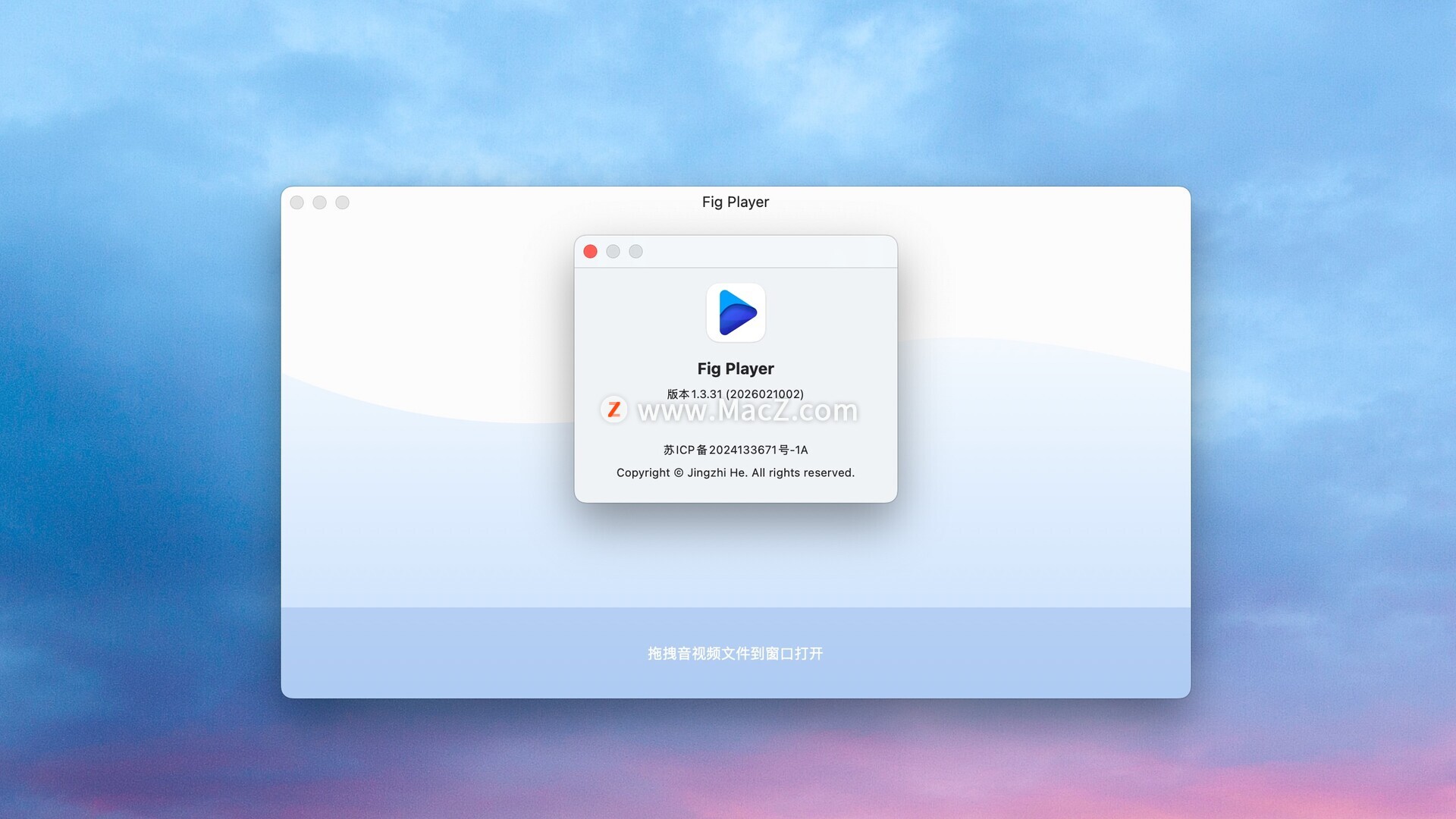Click the 版本 1.3.31 version label

694,394
